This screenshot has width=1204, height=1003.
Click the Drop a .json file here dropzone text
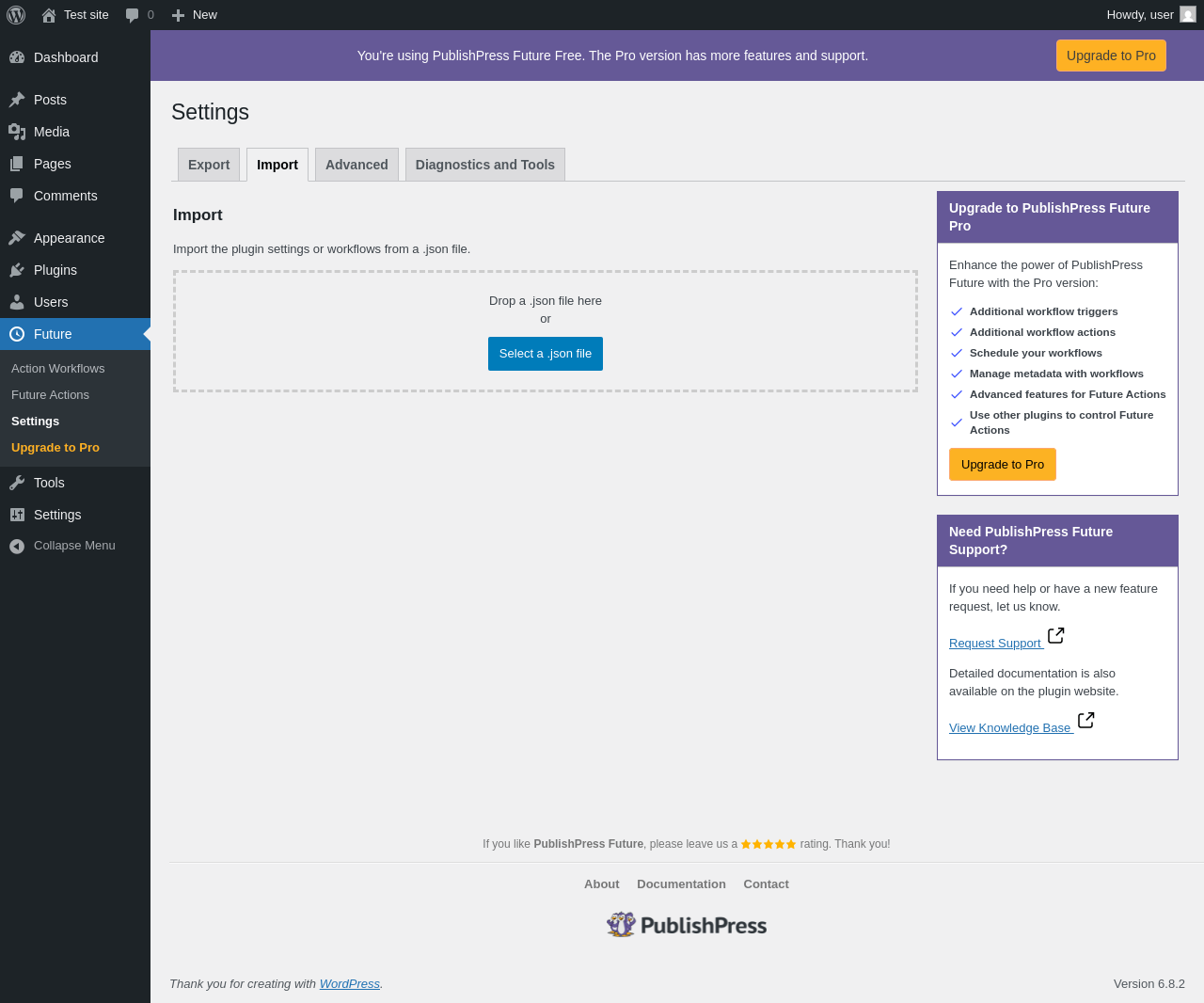546,301
